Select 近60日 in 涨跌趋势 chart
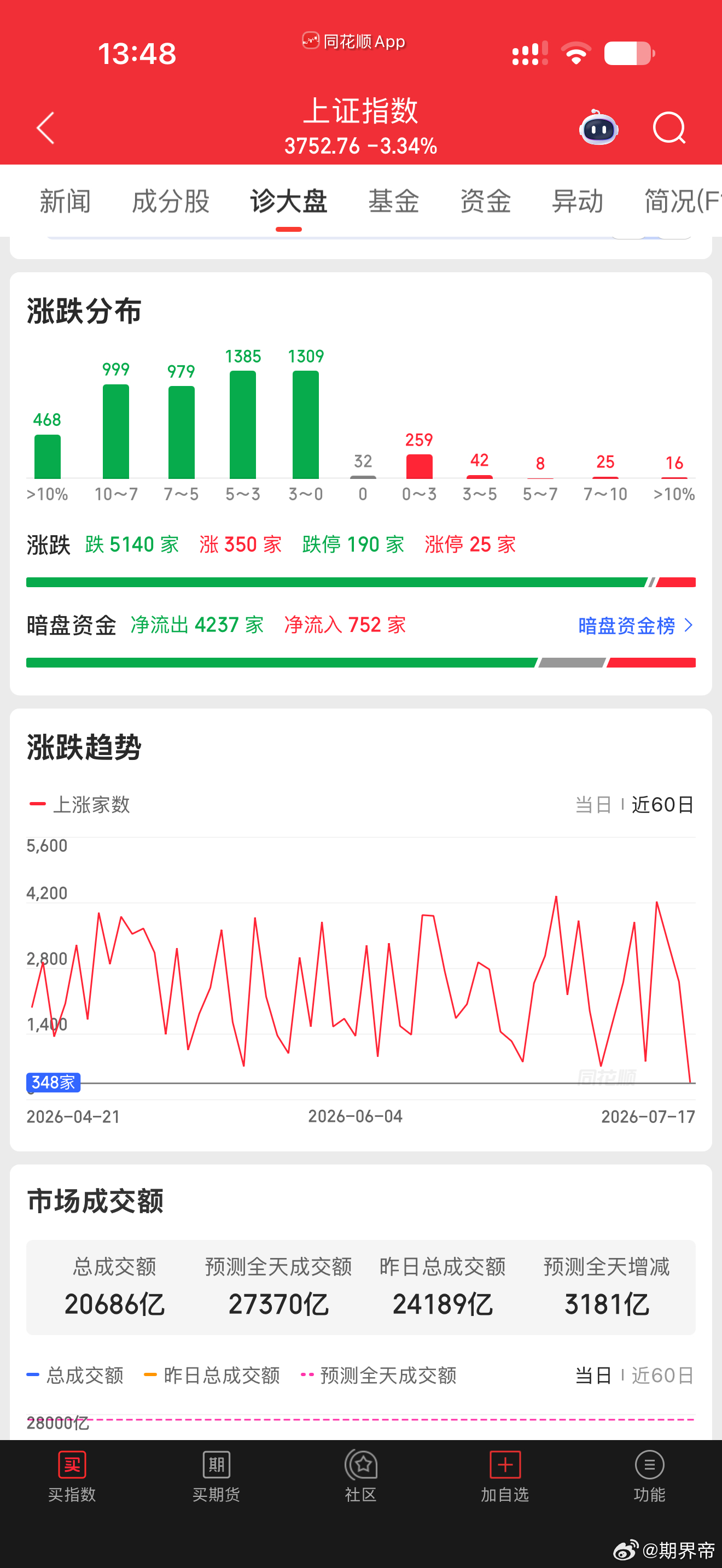This screenshot has width=722, height=1568. point(662,805)
